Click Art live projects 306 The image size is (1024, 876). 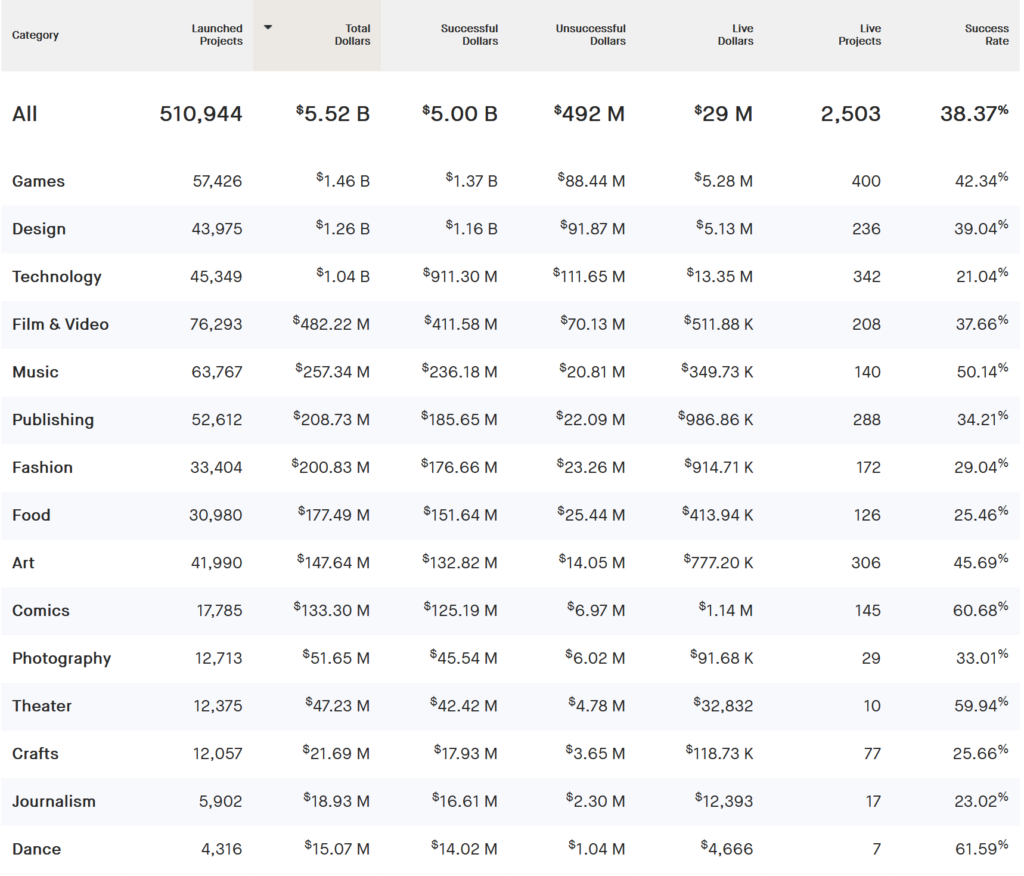(866, 563)
